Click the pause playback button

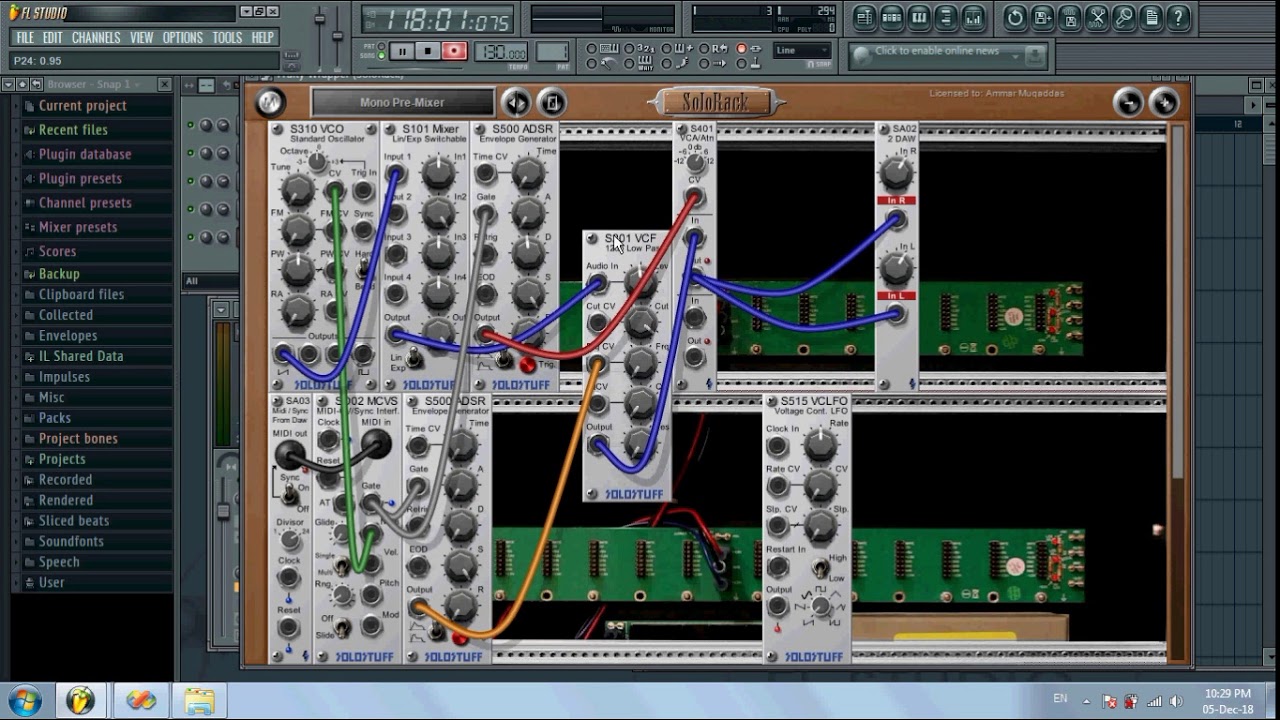tap(401, 51)
